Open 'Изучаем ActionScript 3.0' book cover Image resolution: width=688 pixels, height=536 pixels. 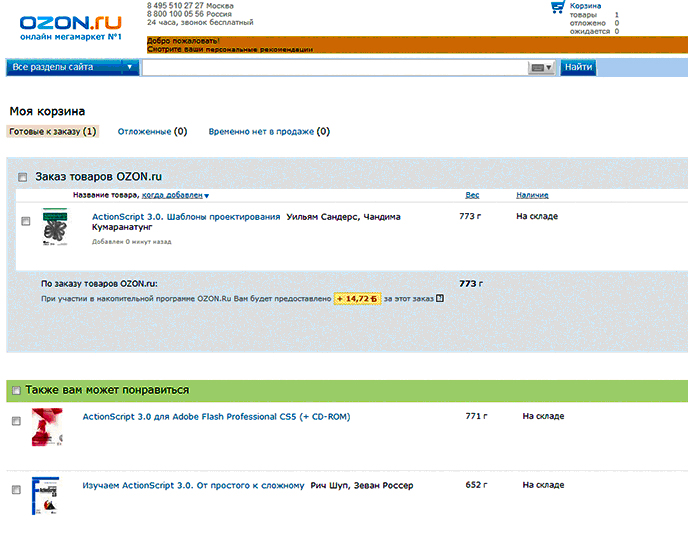click(x=46, y=496)
